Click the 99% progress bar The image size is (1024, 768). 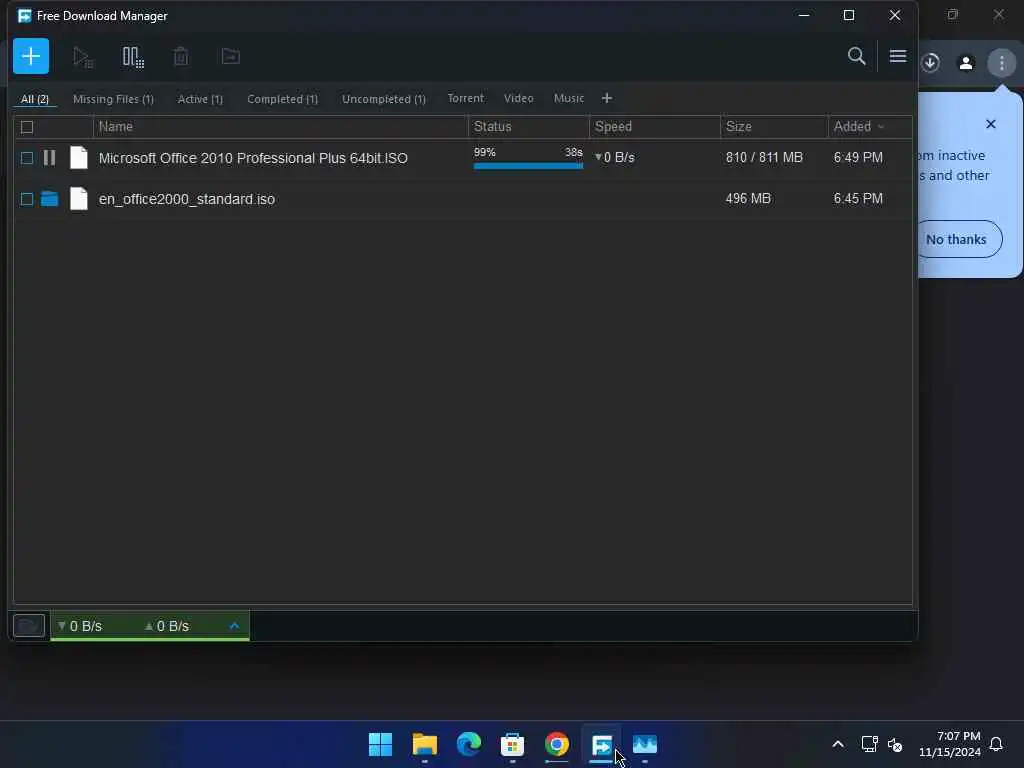click(x=528, y=166)
